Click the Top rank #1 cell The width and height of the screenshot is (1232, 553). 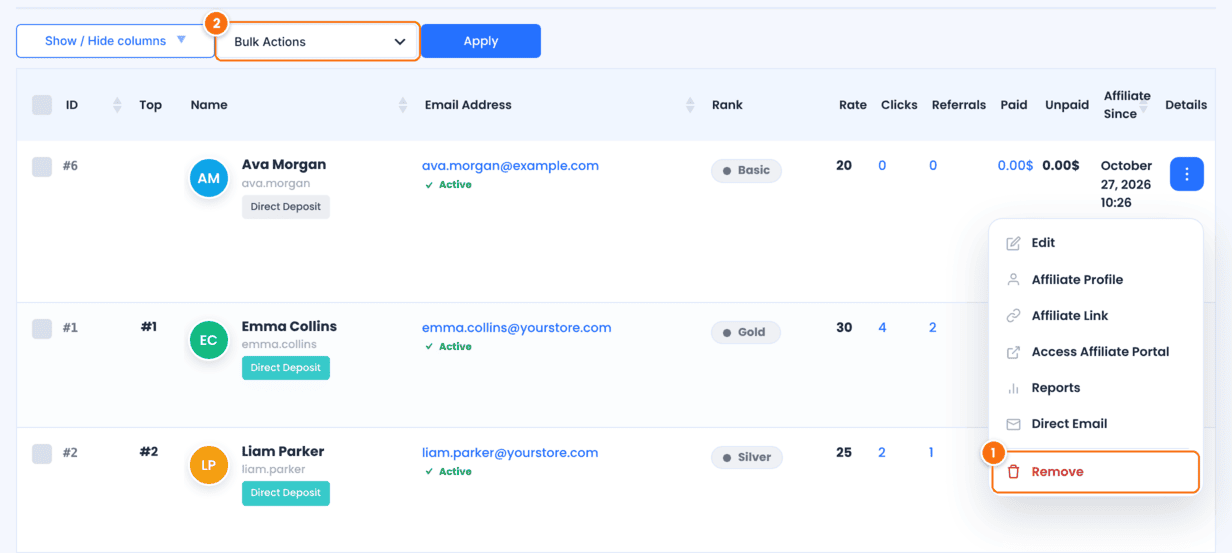(x=149, y=327)
